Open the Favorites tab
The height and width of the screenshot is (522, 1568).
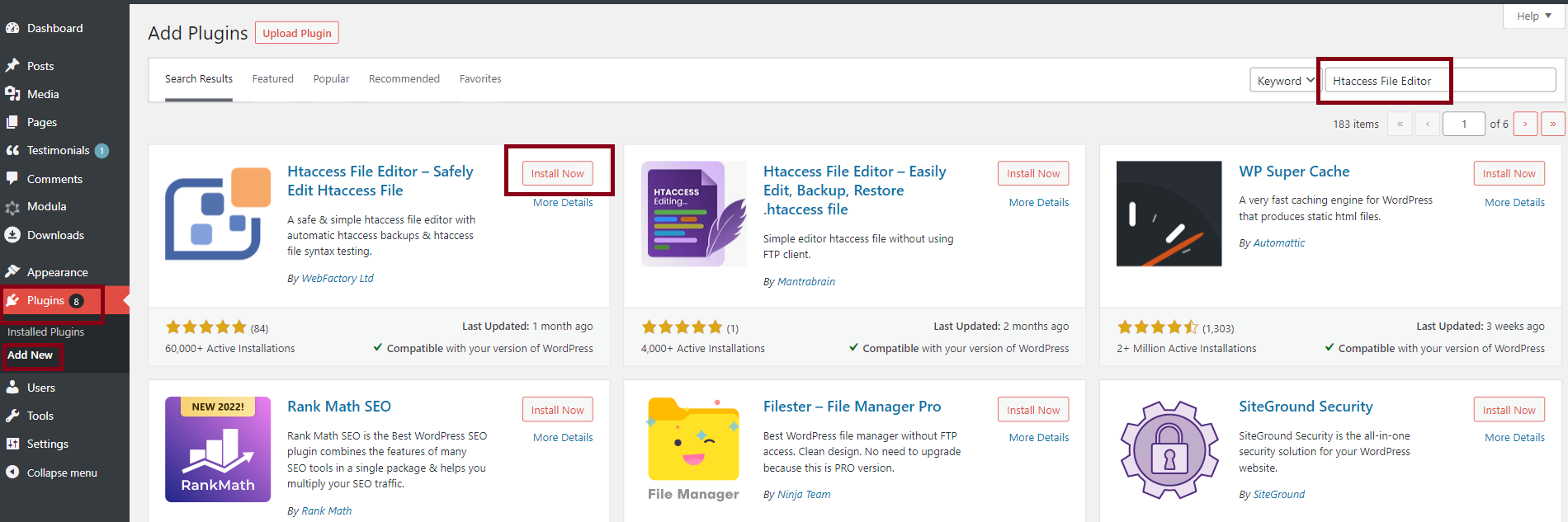click(480, 79)
